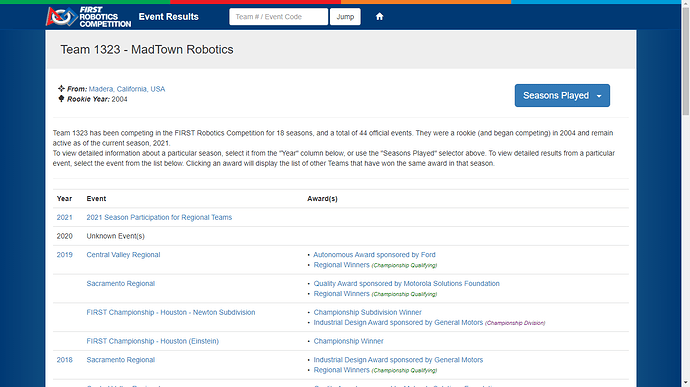Viewport: 690px width, 387px height.
Task: Open the Madera, California, USA link
Action: pyautogui.click(x=127, y=89)
